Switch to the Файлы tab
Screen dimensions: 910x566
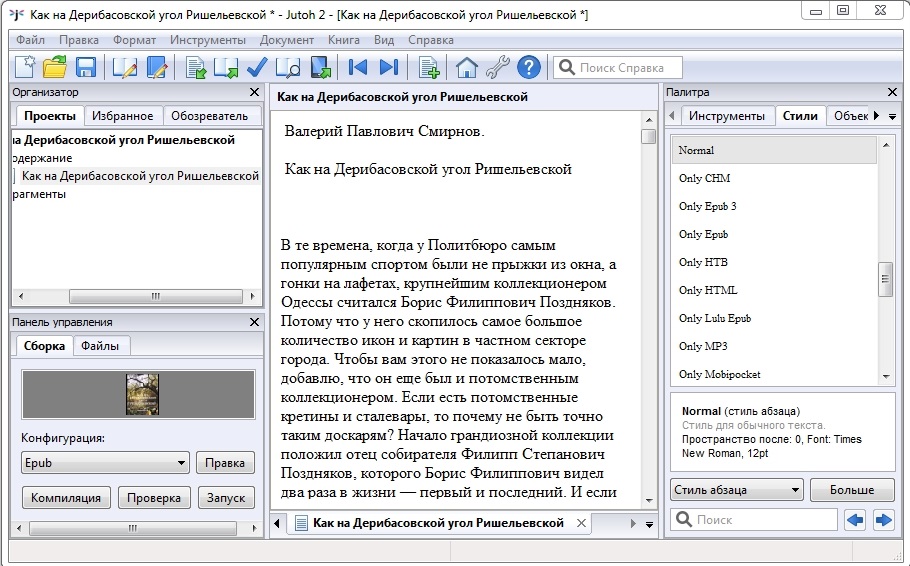(100, 346)
